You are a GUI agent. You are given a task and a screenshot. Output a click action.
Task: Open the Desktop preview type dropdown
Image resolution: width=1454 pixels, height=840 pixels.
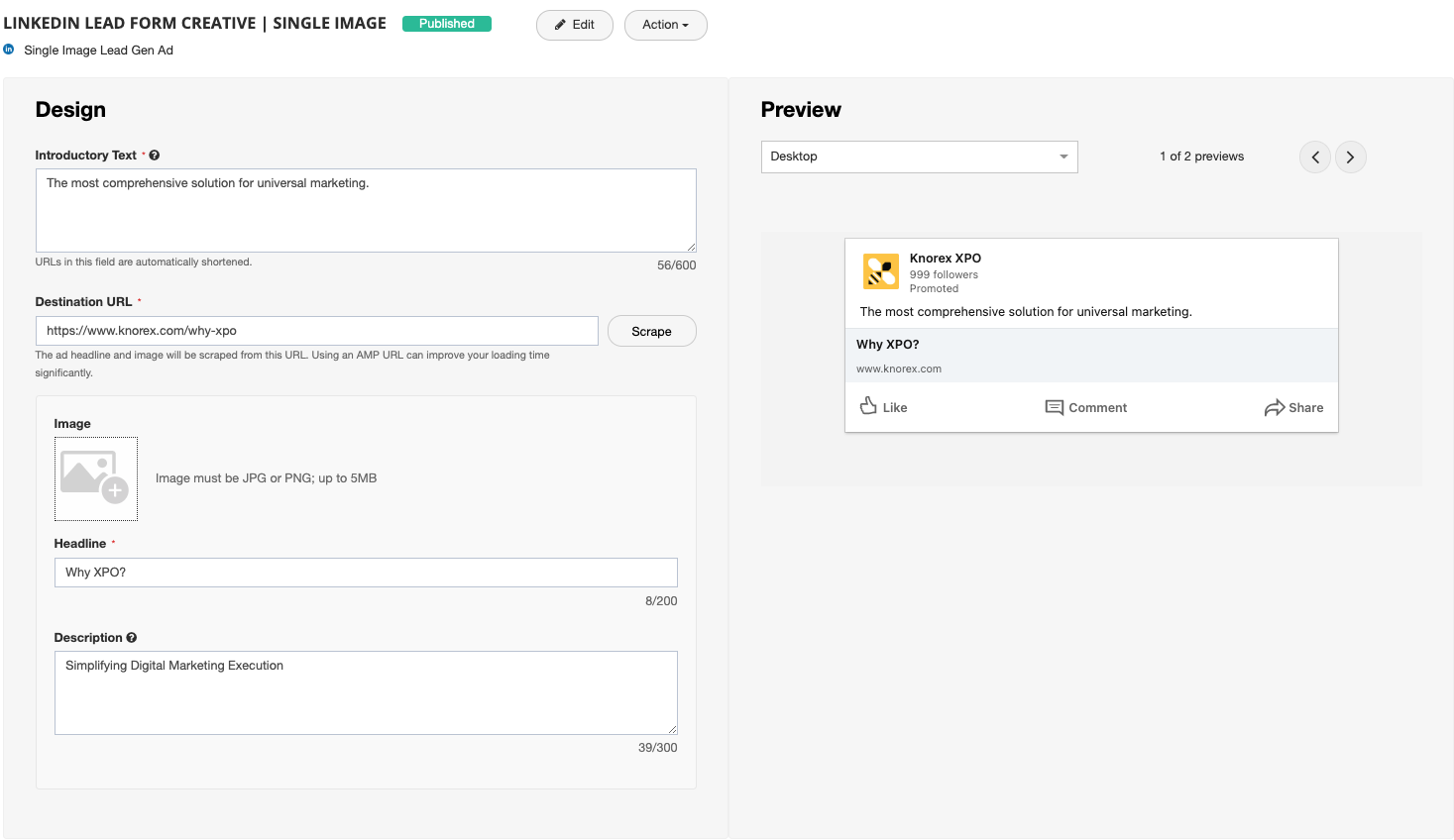(x=919, y=157)
